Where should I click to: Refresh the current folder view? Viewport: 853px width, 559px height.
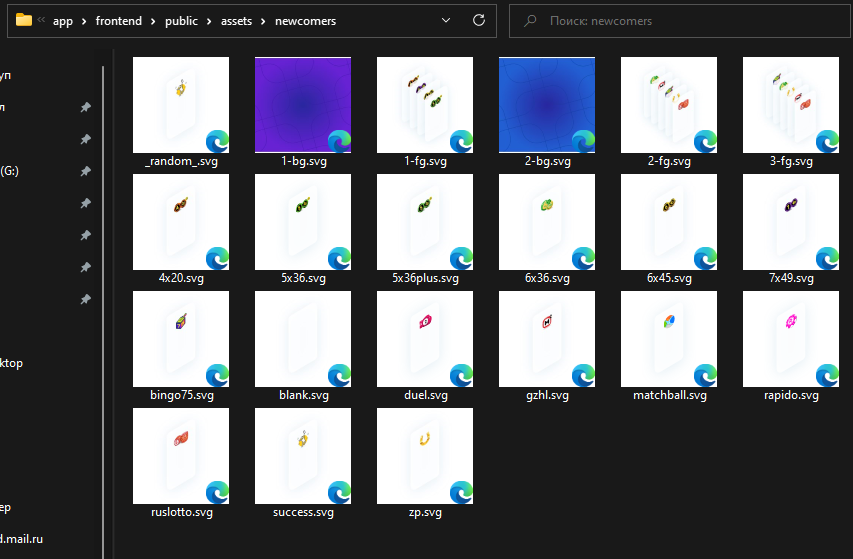point(479,20)
